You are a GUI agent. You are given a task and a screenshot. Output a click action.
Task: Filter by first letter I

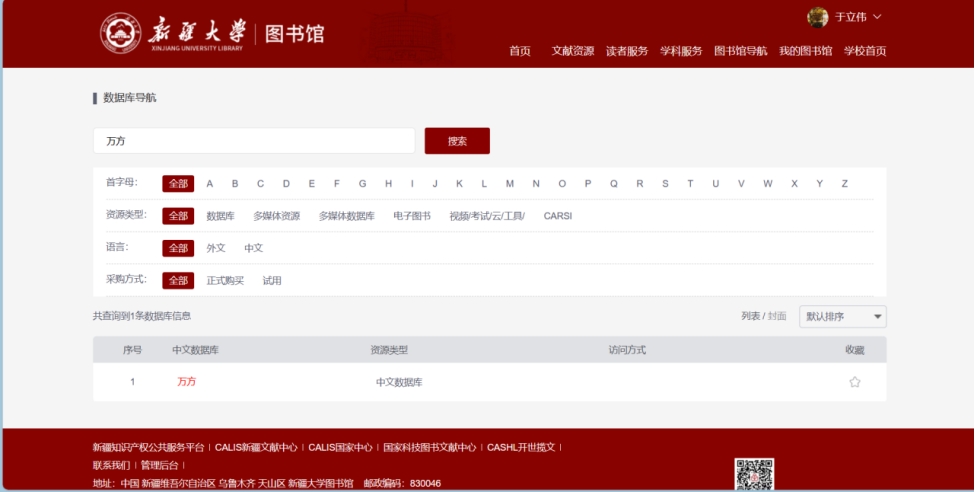tap(412, 183)
